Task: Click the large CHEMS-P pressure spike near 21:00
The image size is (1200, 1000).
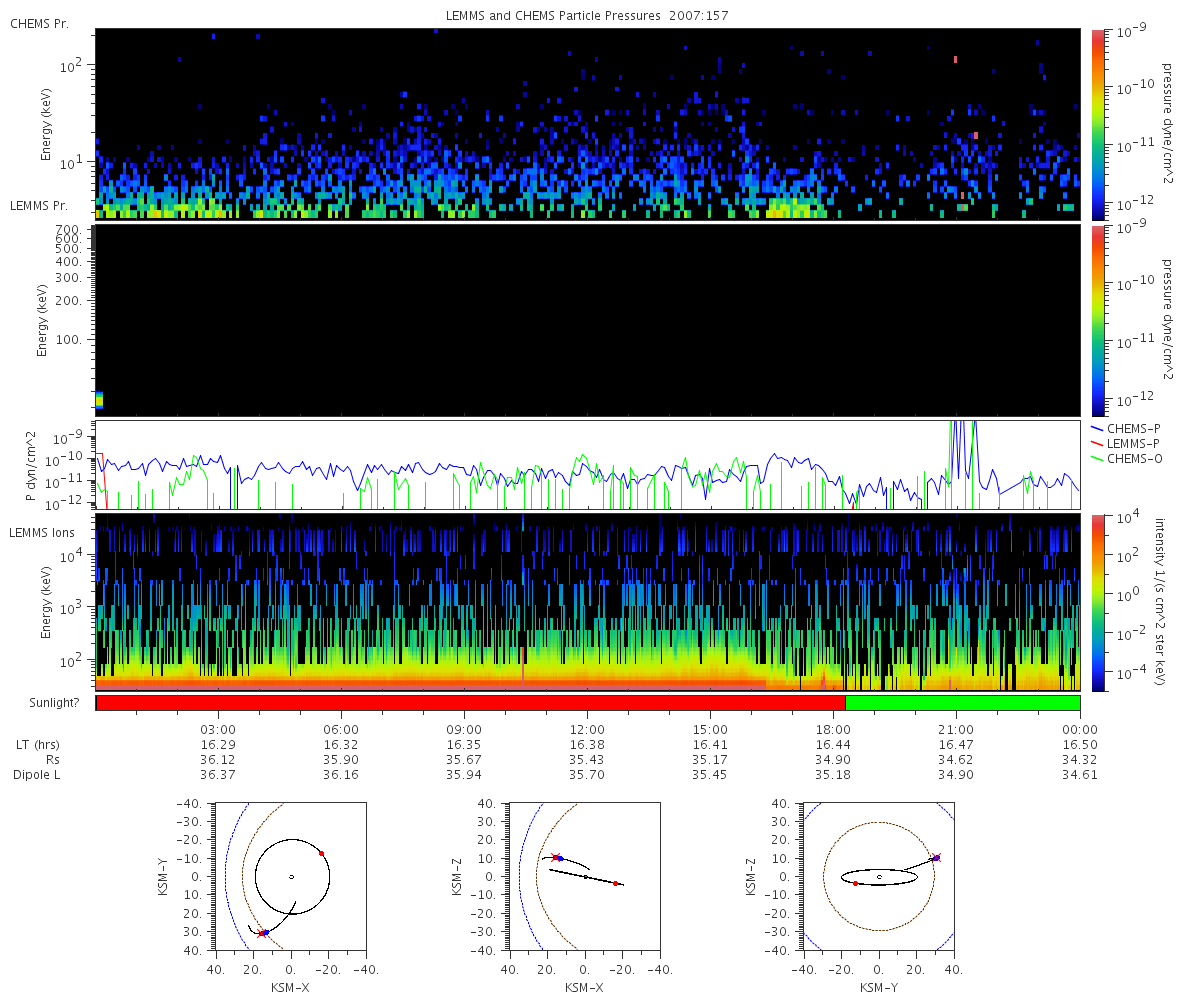Action: click(x=961, y=445)
